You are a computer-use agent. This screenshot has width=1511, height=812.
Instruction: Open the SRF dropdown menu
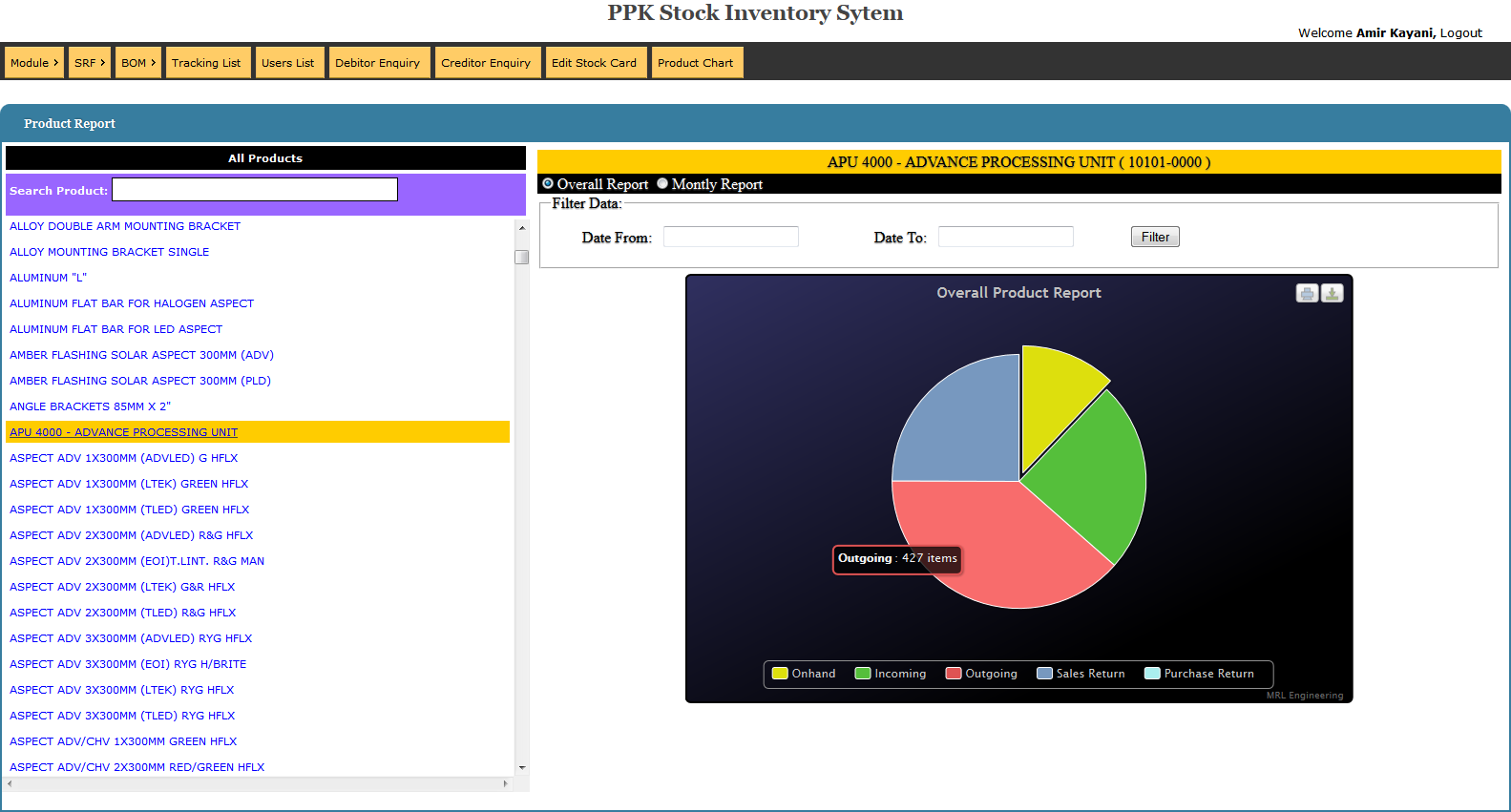(90, 63)
